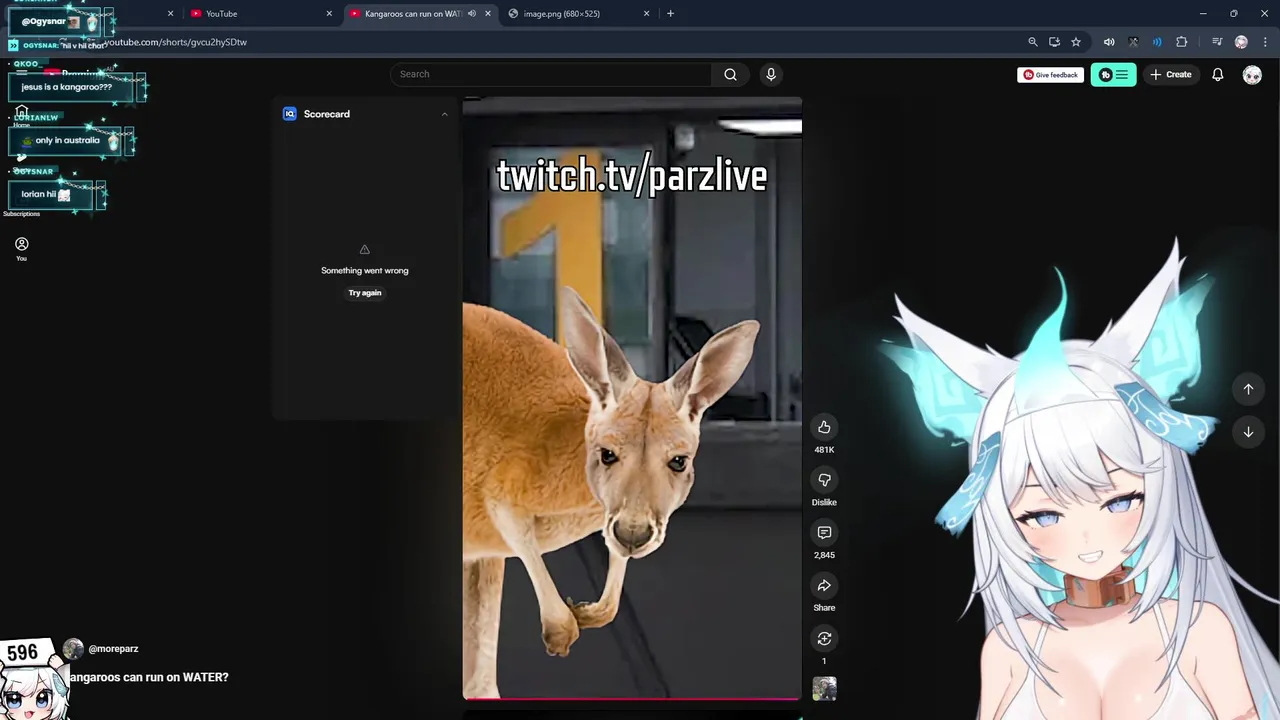Screen dimensions: 1280x720
Task: Click the 481K like count
Action: tap(824, 450)
